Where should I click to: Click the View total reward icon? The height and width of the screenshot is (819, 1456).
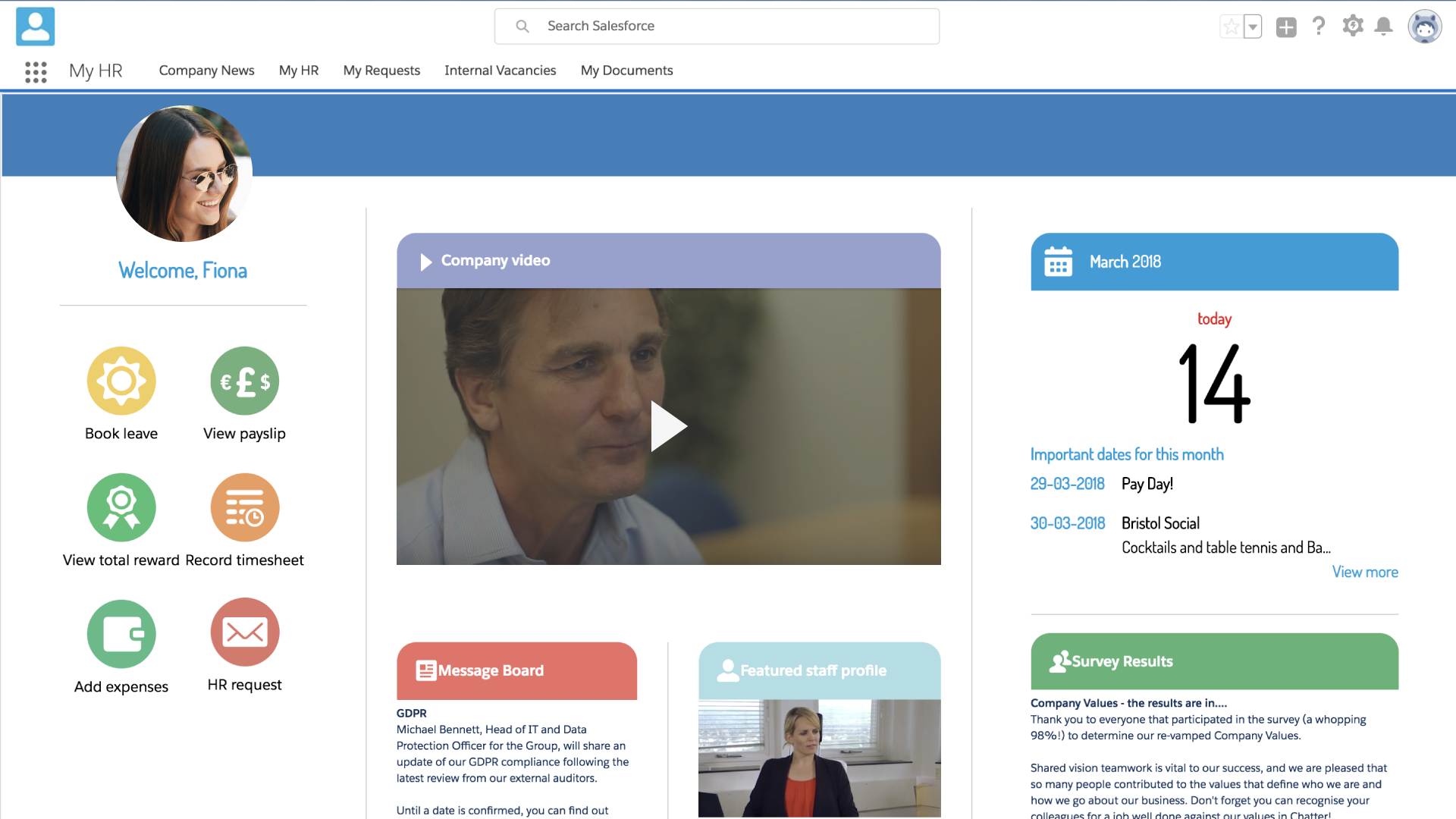121,507
